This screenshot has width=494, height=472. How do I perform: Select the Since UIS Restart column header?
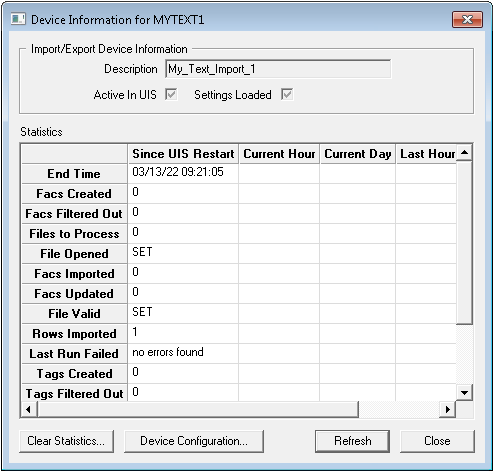click(x=183, y=154)
